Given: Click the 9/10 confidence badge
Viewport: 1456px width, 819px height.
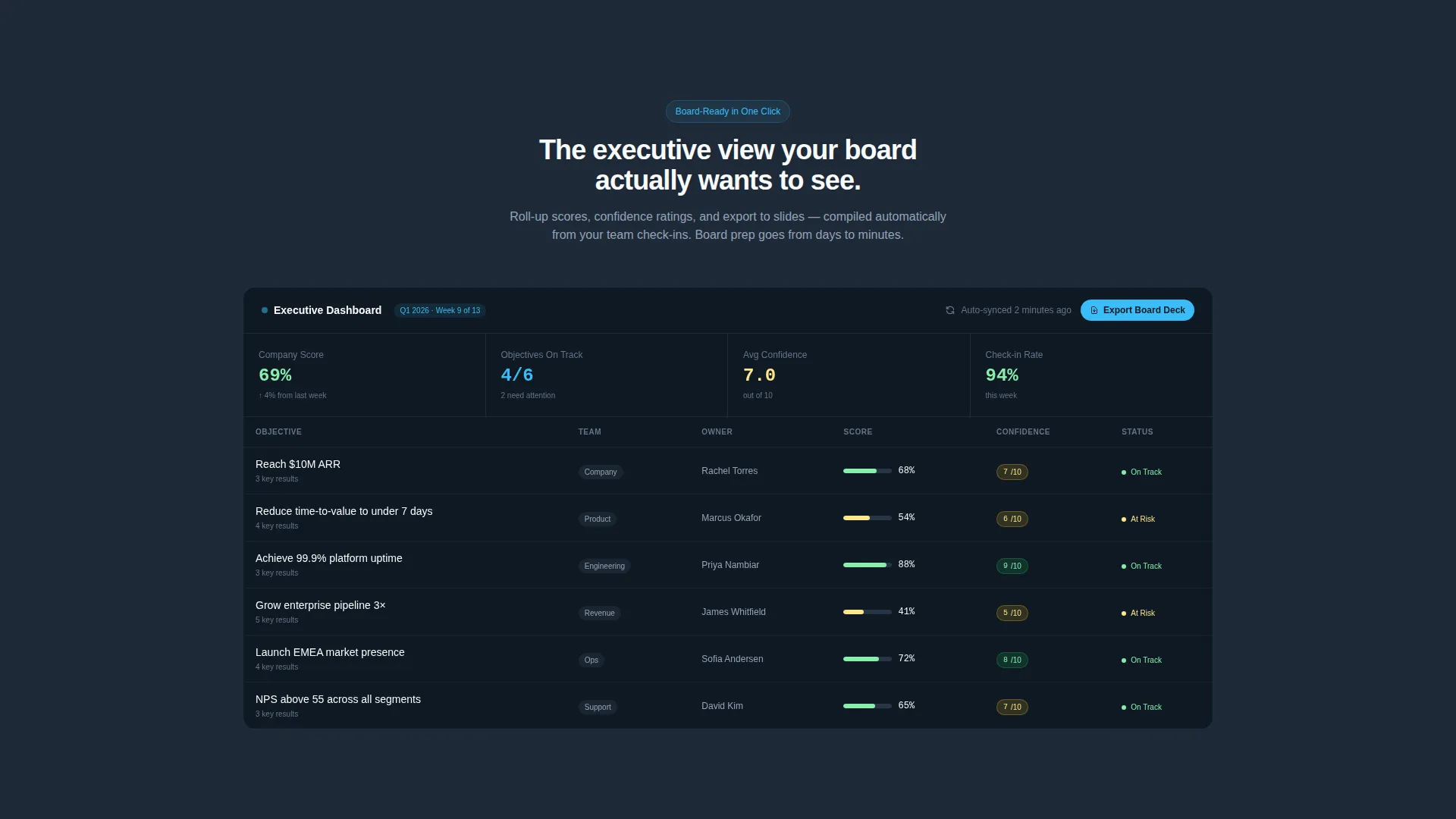Looking at the screenshot, I should coord(1012,566).
